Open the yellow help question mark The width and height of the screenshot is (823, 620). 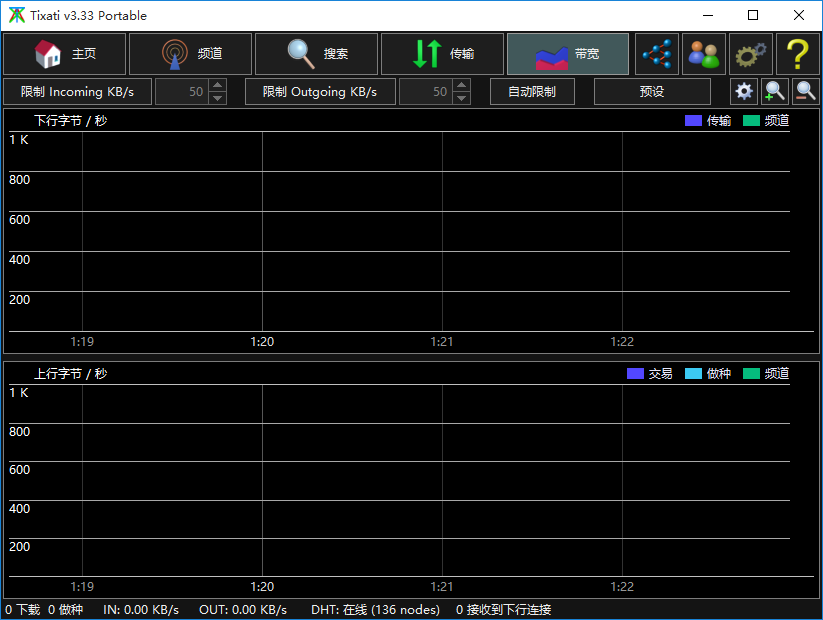[798, 54]
